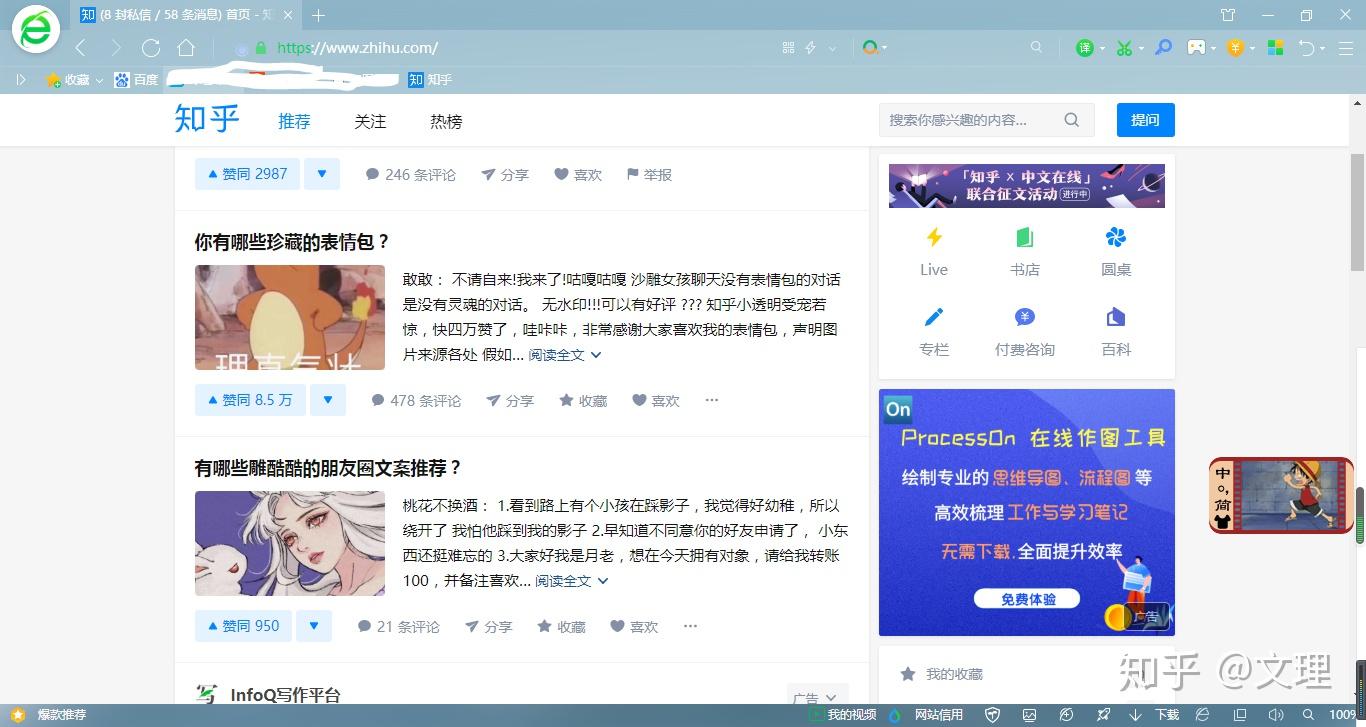Downvote the answer next to 赞同 2987

coord(321,174)
